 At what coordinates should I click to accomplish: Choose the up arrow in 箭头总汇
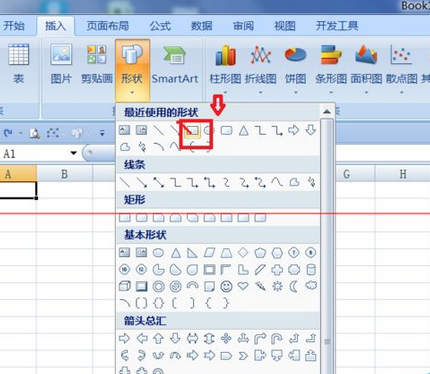(x=158, y=339)
